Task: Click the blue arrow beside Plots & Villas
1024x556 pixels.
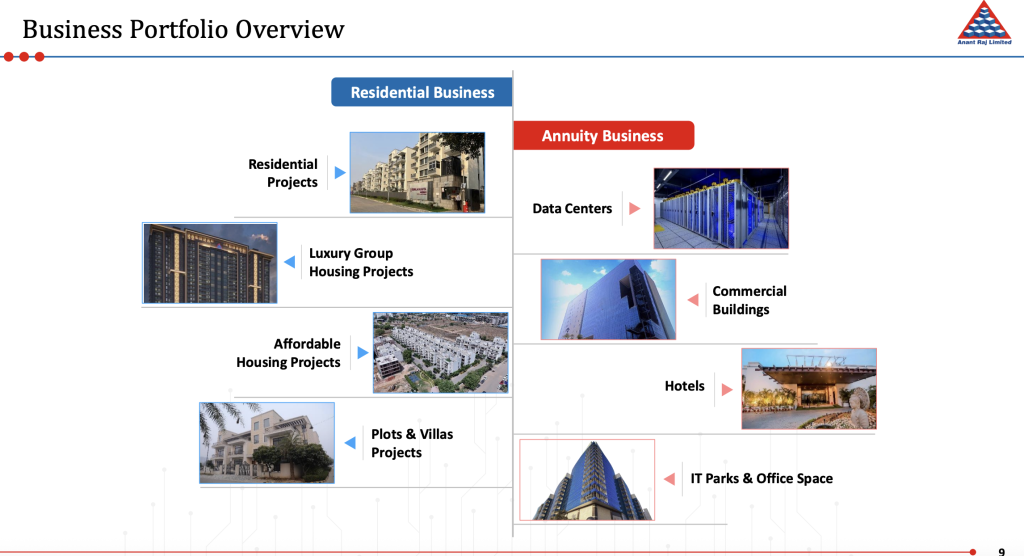Action: pos(351,443)
